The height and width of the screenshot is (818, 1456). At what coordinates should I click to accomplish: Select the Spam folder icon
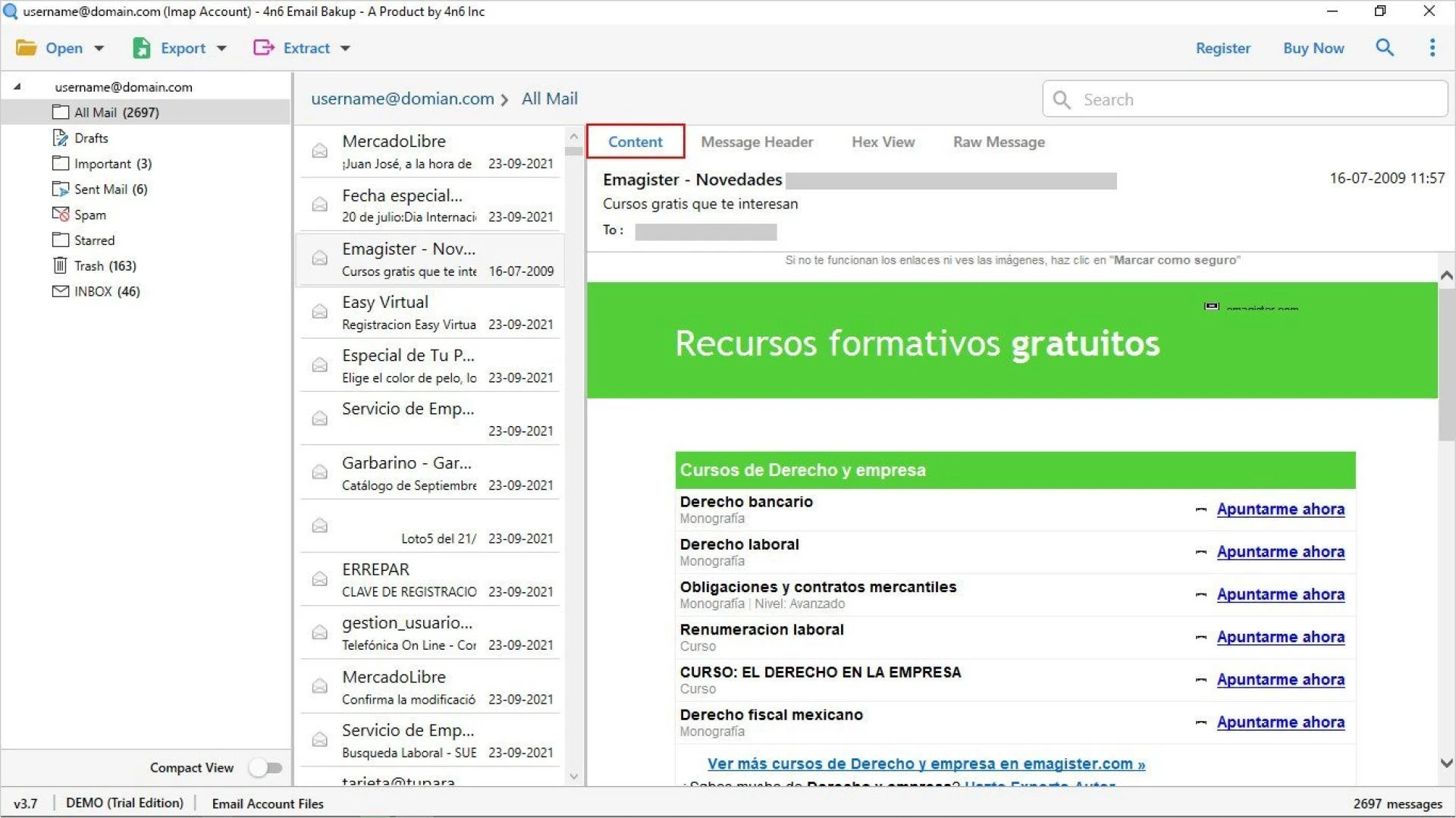(x=60, y=215)
